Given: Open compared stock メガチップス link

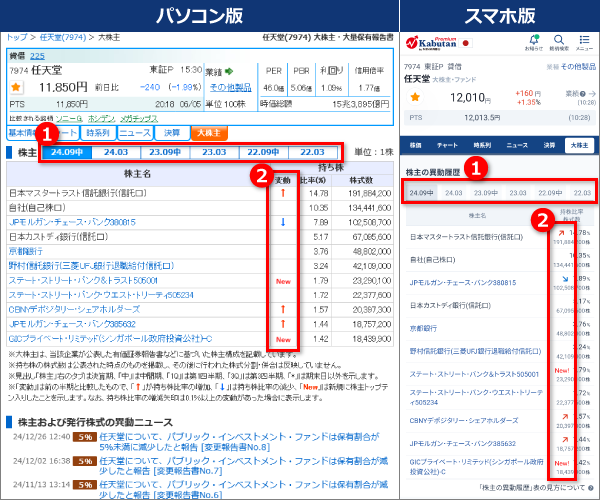Looking at the screenshot, I should click(x=139, y=119).
